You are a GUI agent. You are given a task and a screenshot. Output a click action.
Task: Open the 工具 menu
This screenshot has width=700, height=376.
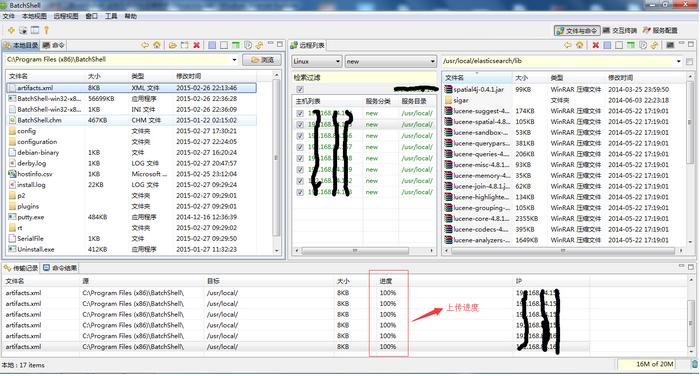pyautogui.click(x=111, y=16)
